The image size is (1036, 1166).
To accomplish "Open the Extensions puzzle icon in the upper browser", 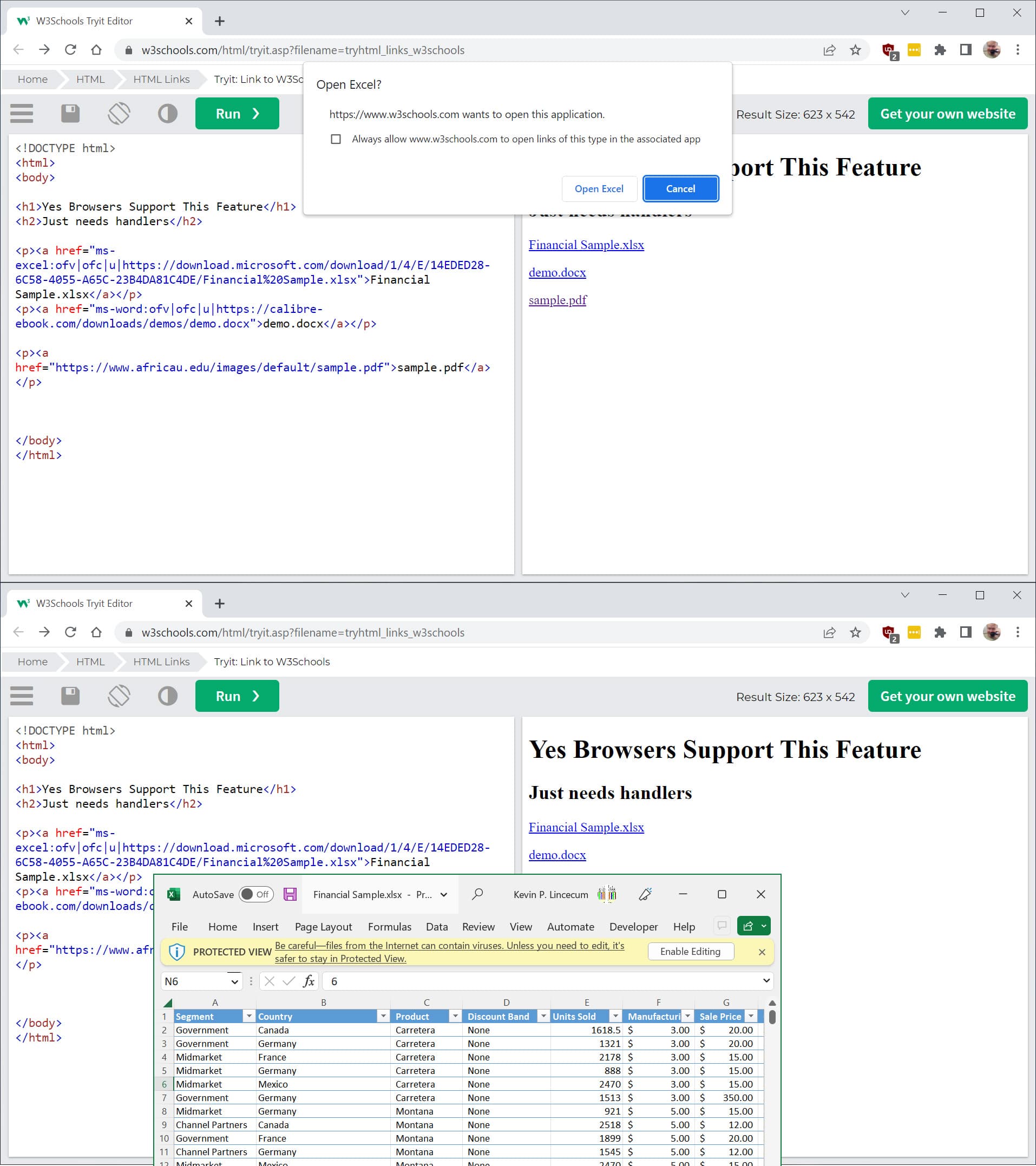I will pos(940,50).
